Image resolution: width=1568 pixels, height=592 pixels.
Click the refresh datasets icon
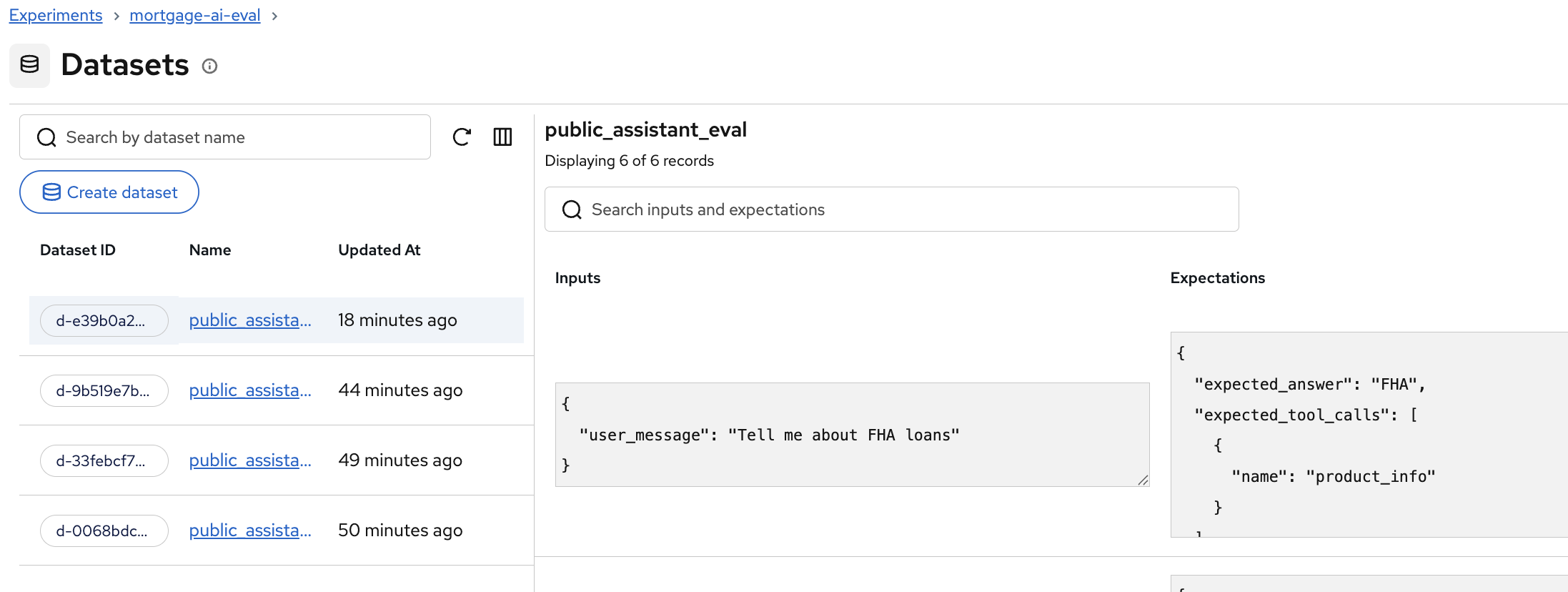coord(462,137)
